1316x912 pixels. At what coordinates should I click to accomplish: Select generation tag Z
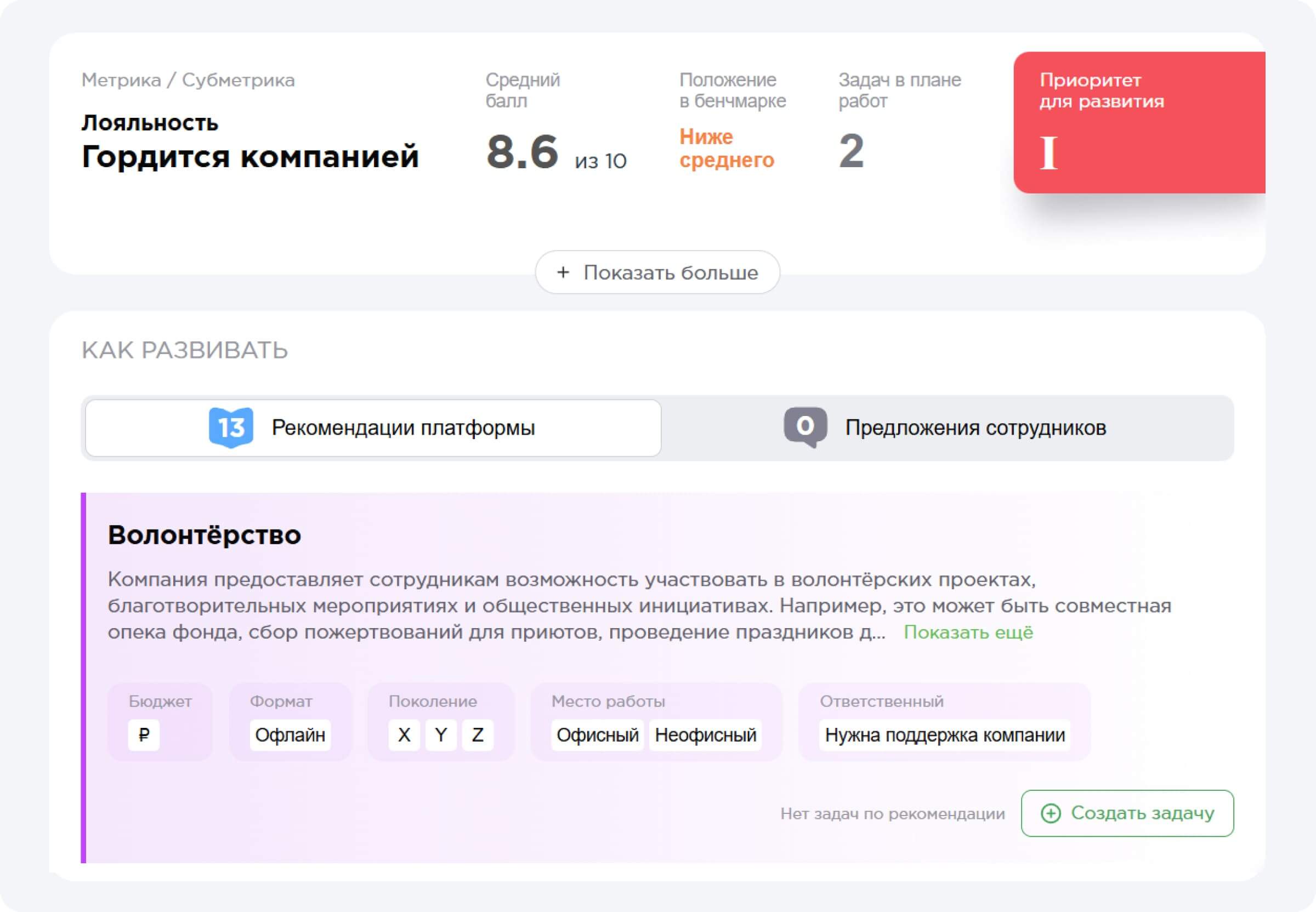pyautogui.click(x=478, y=734)
